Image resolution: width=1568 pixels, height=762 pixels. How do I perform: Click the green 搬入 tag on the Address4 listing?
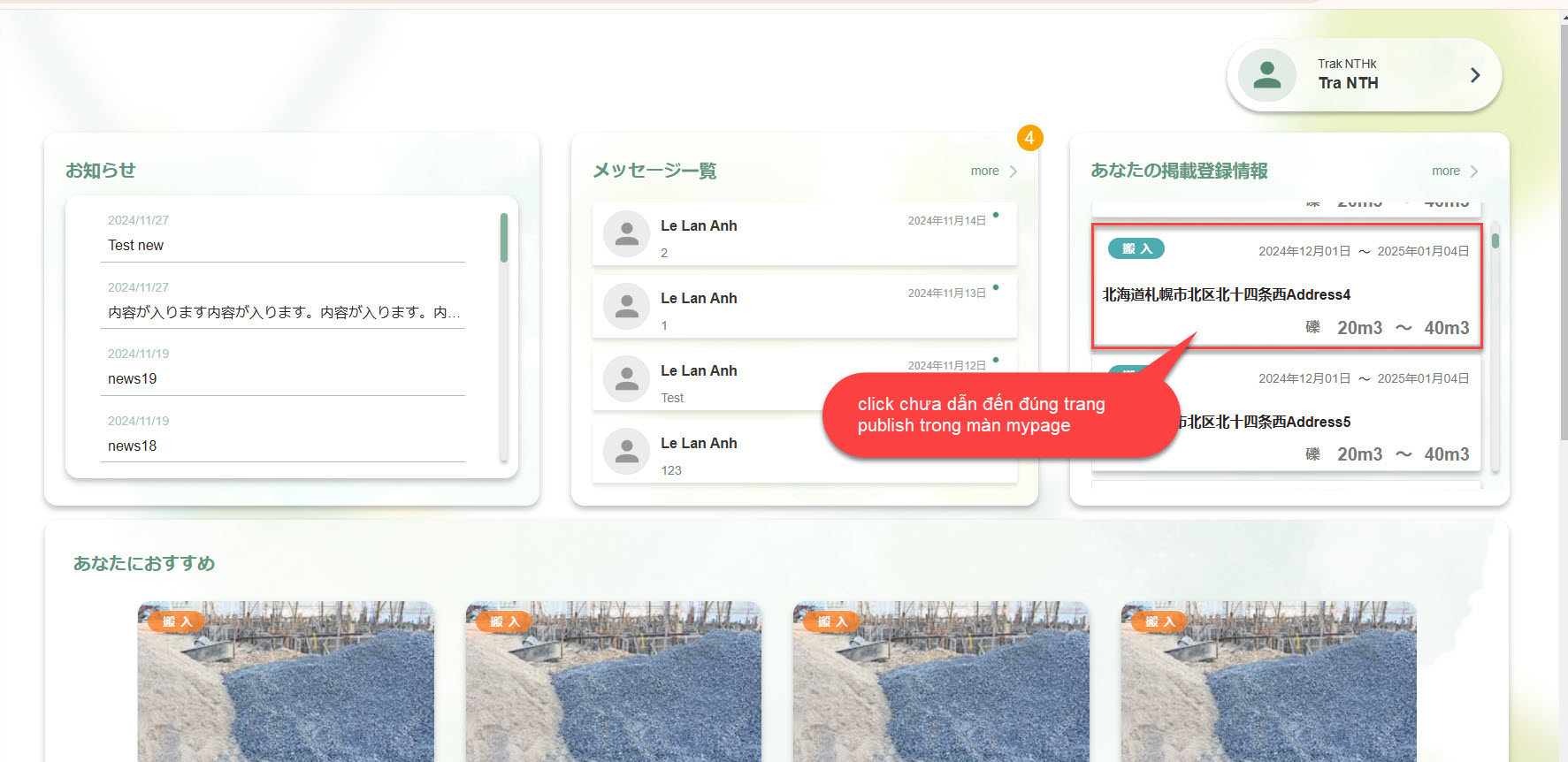(x=1136, y=249)
